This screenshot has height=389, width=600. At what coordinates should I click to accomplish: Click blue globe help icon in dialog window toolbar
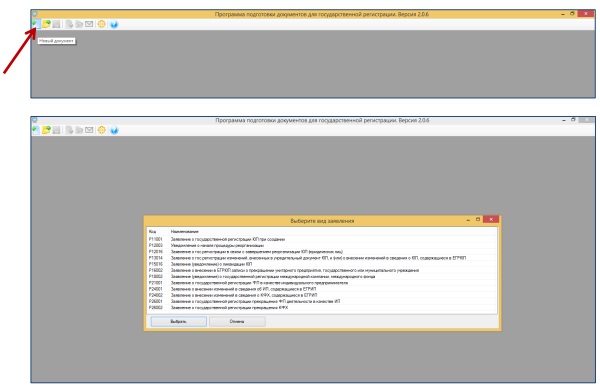tap(114, 130)
